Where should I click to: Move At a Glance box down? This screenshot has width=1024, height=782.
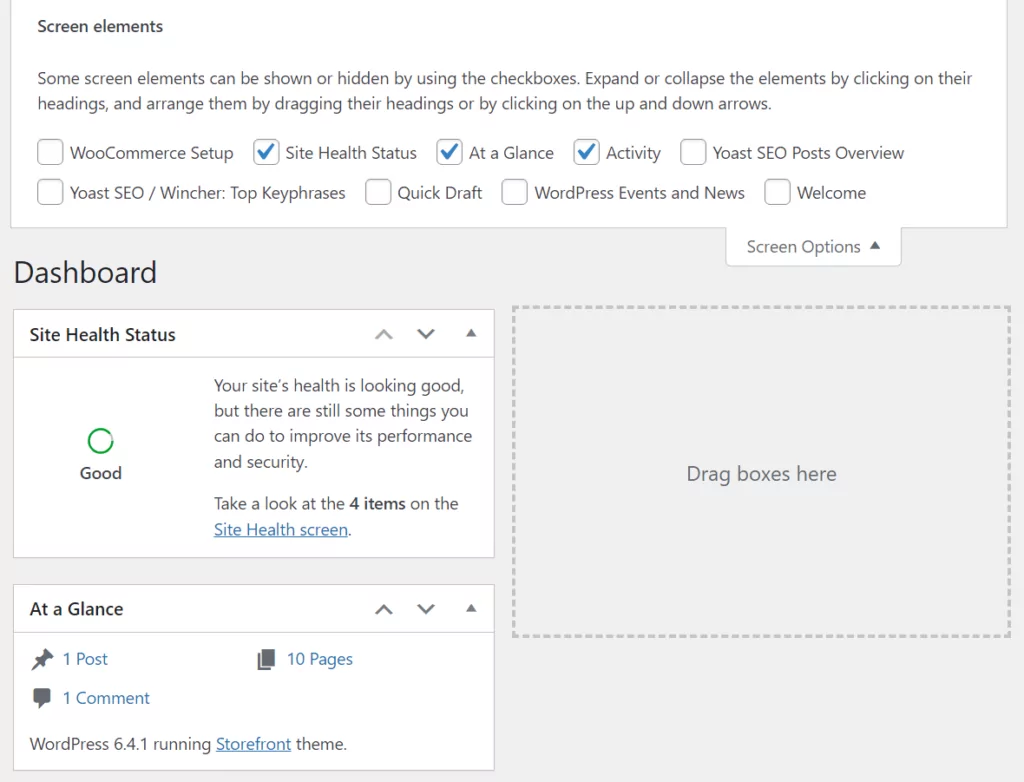click(x=426, y=610)
